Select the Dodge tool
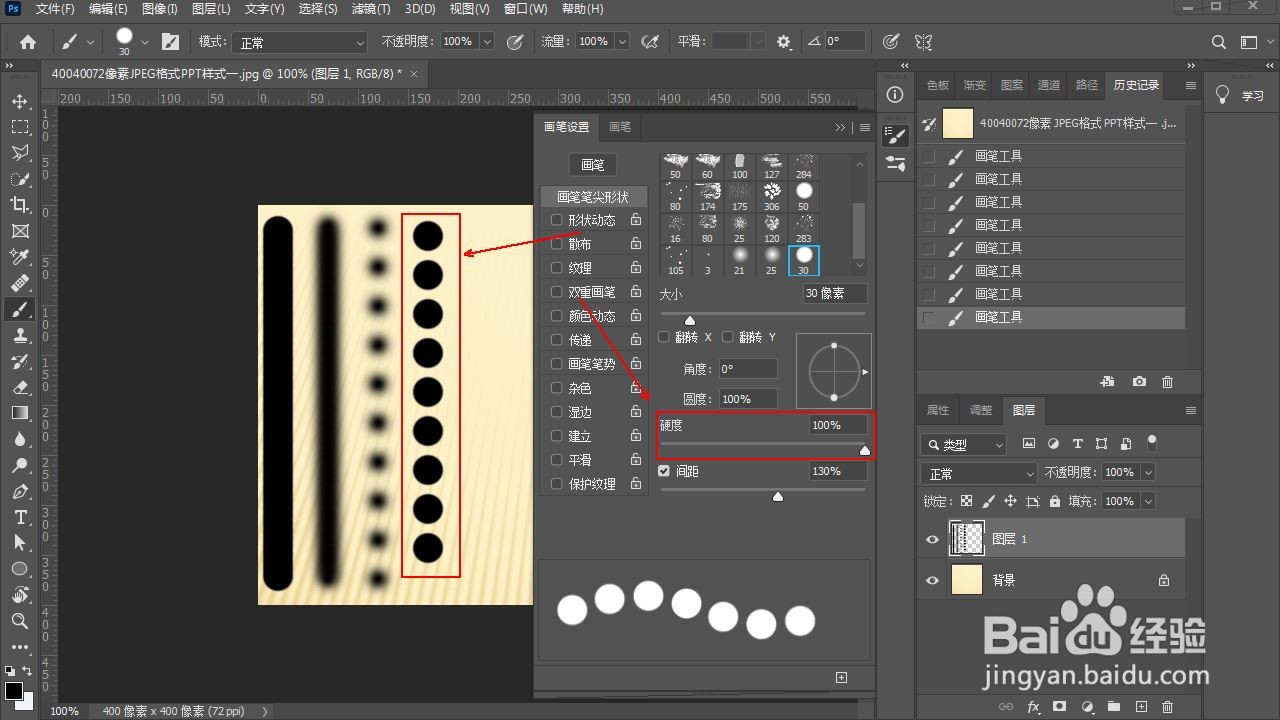1280x720 pixels. pyautogui.click(x=20, y=465)
